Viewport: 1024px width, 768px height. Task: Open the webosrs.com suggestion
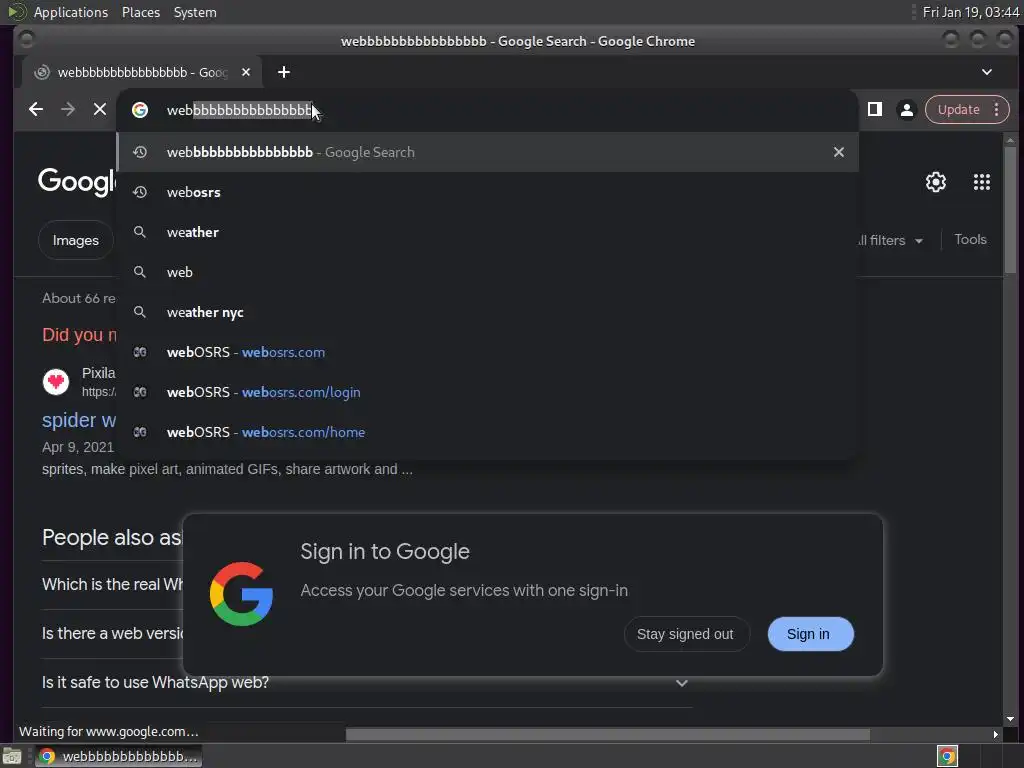tap(487, 352)
